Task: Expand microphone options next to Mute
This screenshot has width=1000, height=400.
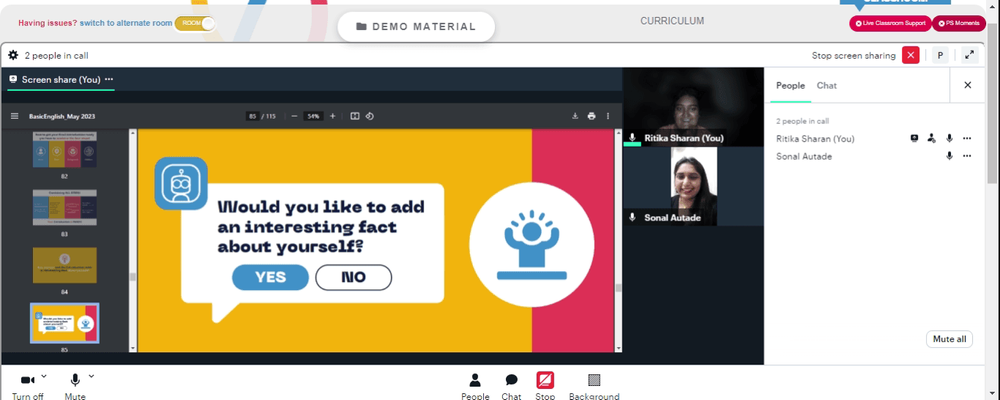Action: click(x=91, y=376)
